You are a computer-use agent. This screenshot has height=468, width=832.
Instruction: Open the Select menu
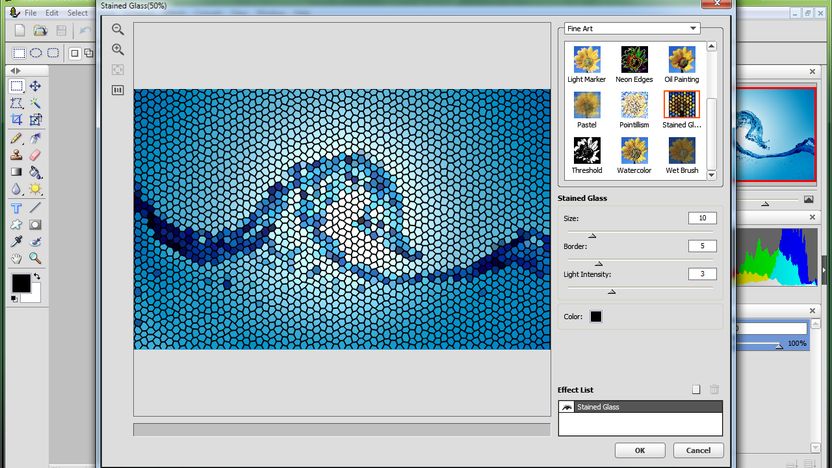[x=77, y=13]
